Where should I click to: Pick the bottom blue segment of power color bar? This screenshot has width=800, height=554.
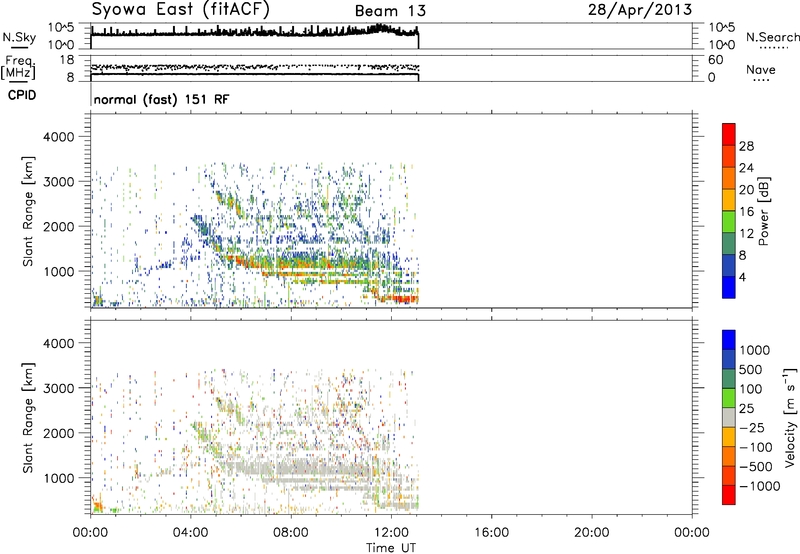tap(729, 287)
